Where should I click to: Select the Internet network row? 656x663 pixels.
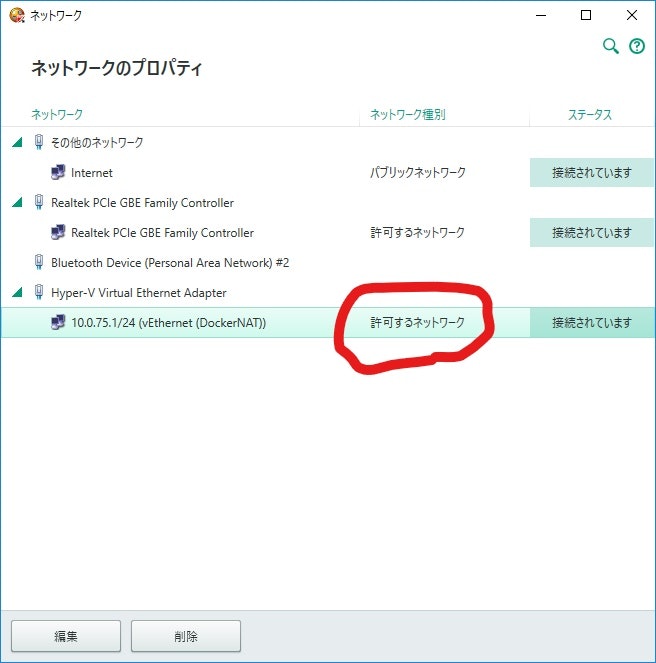point(328,172)
